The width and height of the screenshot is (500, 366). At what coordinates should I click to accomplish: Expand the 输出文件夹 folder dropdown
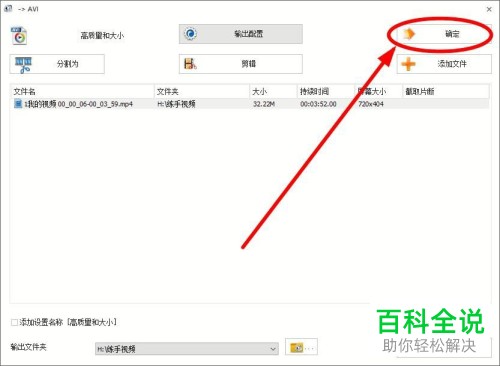click(x=273, y=349)
